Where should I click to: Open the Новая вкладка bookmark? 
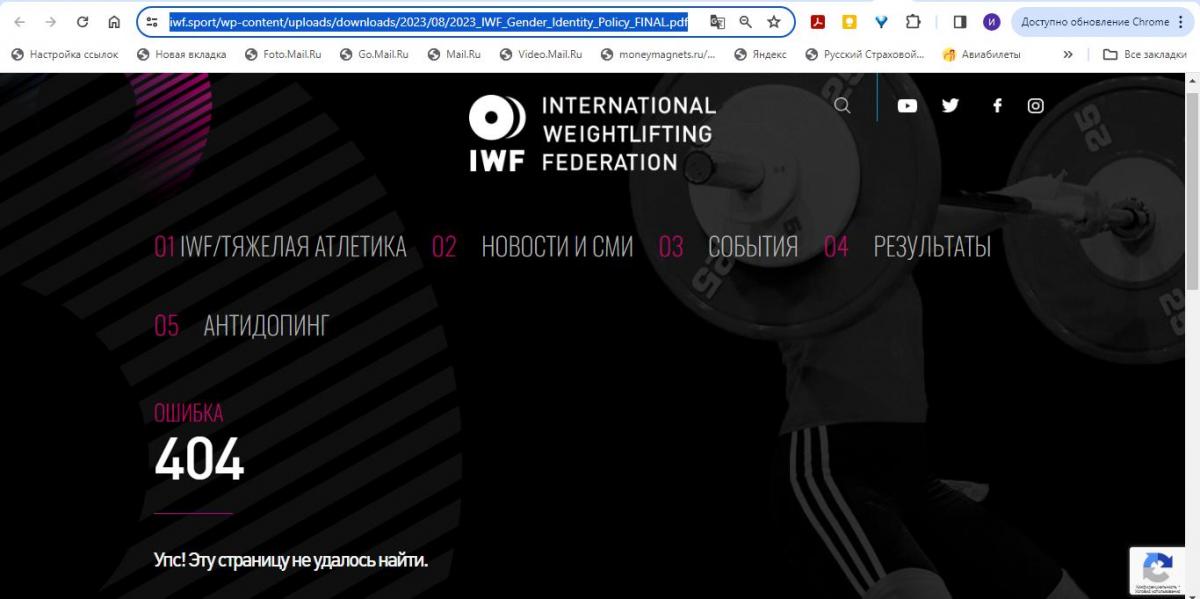click(x=181, y=54)
